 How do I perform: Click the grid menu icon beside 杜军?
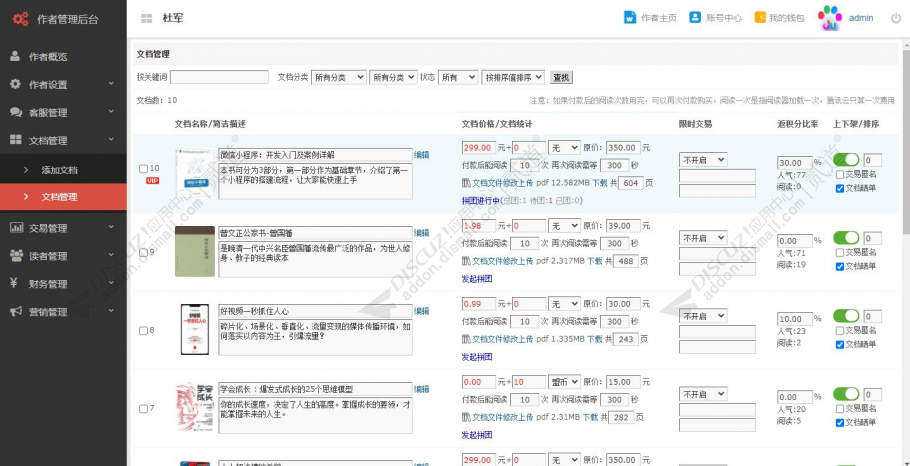(146, 19)
